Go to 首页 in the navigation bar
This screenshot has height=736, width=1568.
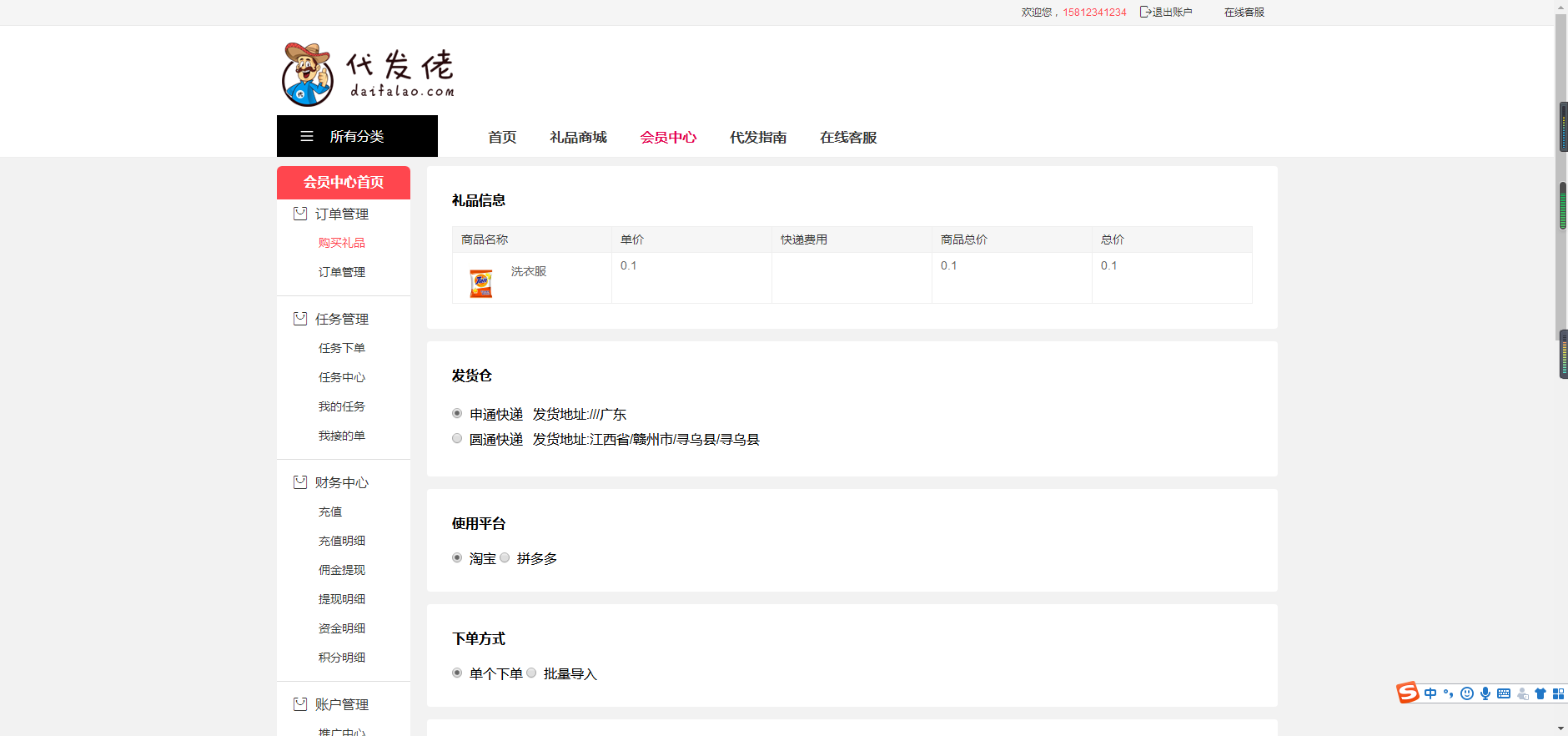pos(502,137)
